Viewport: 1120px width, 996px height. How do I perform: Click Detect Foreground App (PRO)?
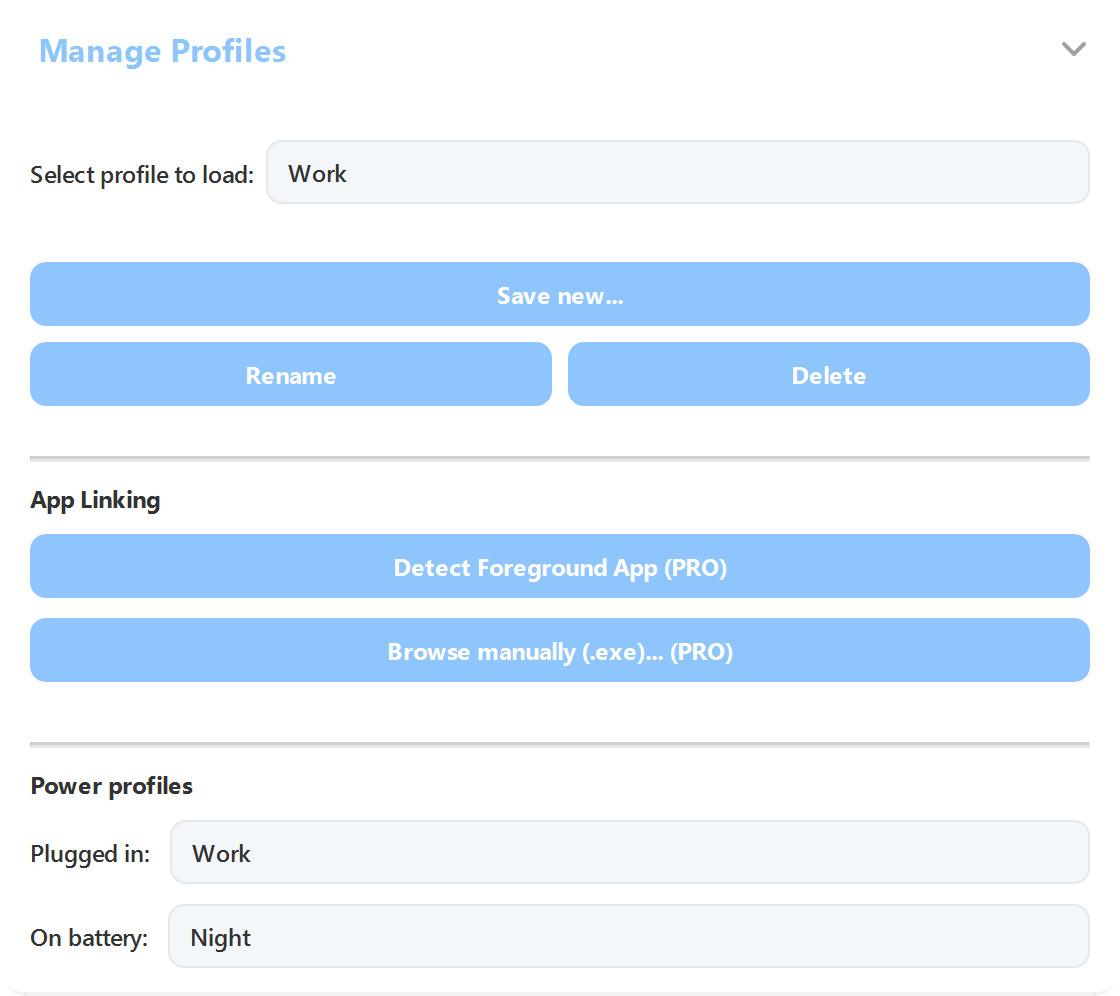559,567
